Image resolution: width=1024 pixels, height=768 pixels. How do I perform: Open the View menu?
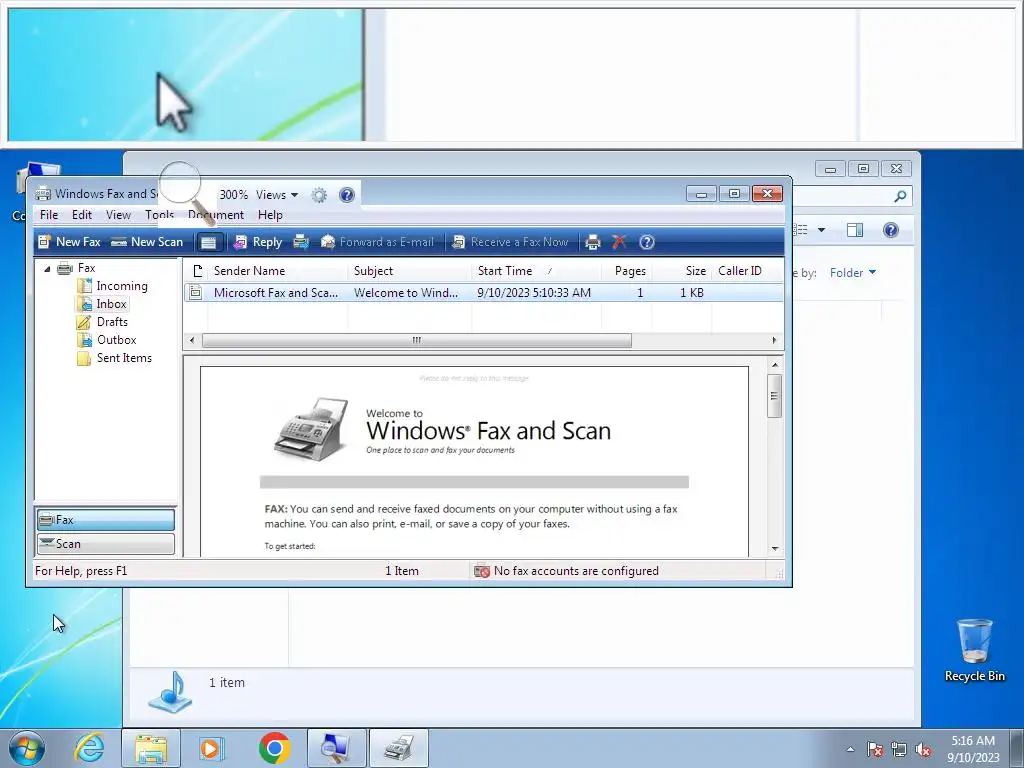pos(118,215)
